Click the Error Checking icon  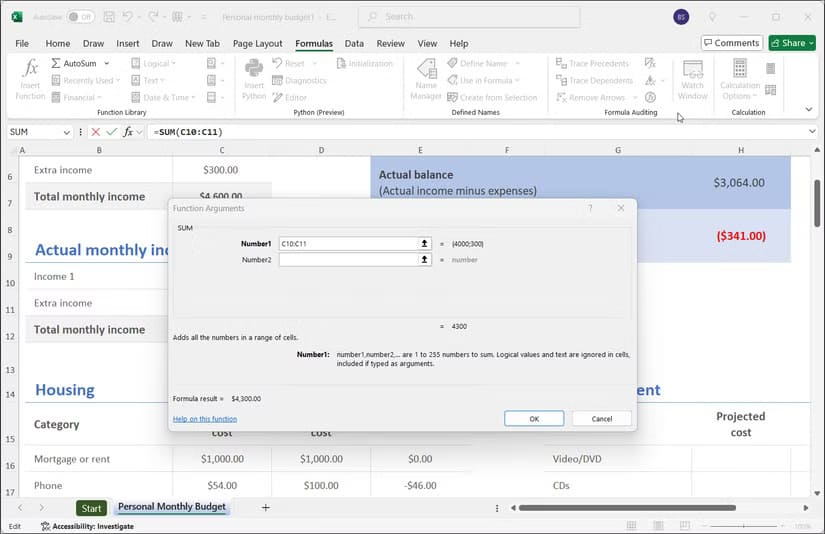tap(651, 80)
